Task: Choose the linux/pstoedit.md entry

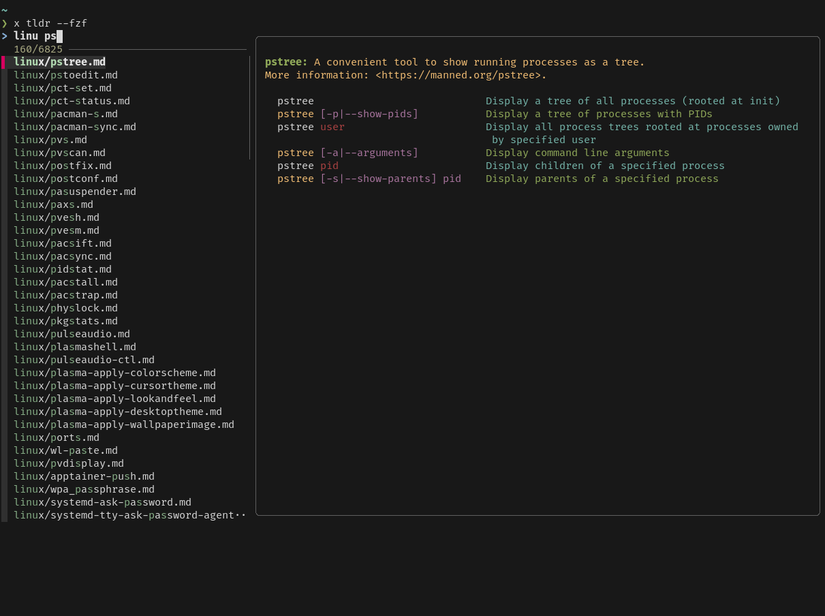Action: click(65, 75)
